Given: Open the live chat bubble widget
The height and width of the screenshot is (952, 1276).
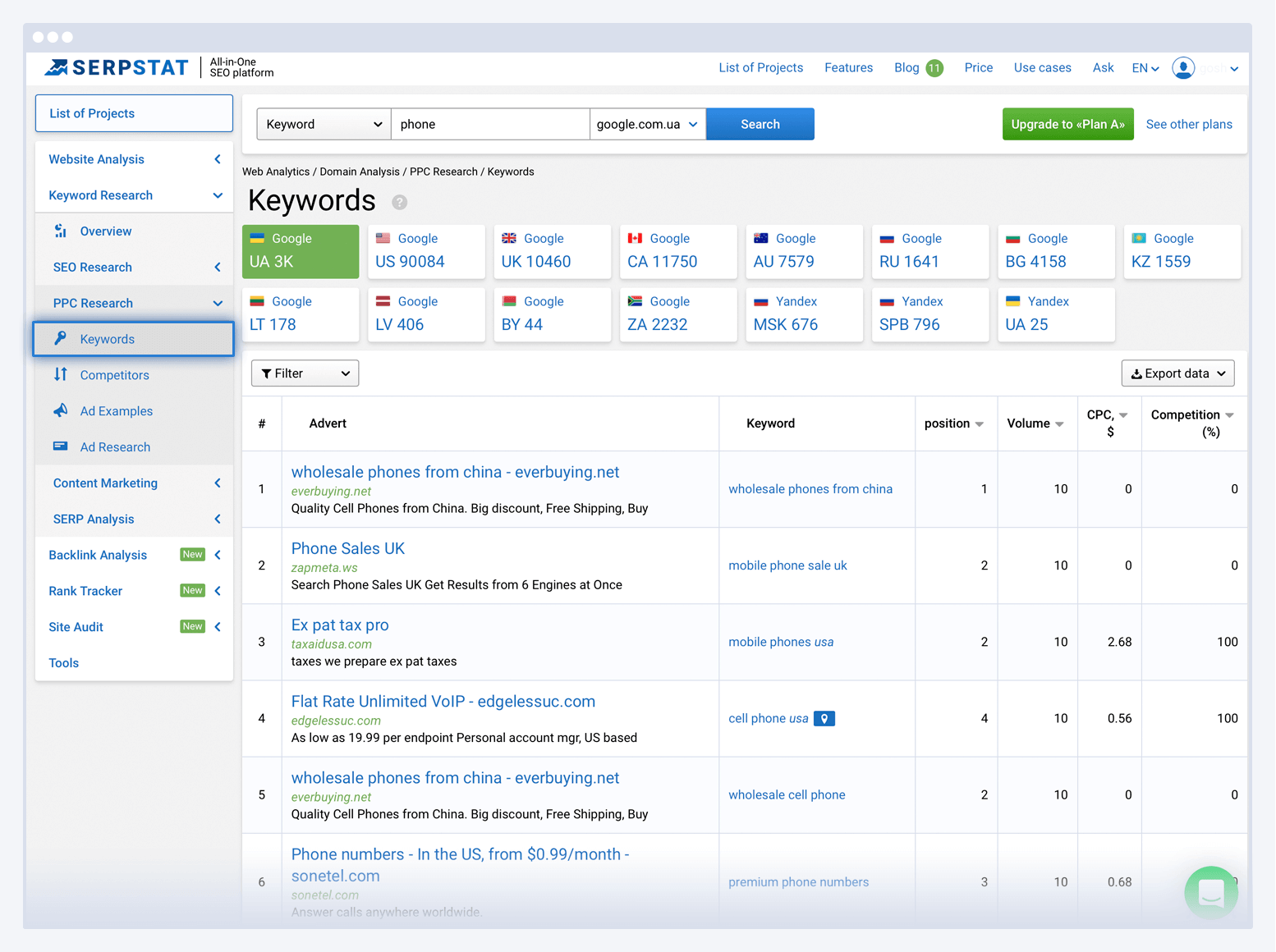Looking at the screenshot, I should [1211, 892].
